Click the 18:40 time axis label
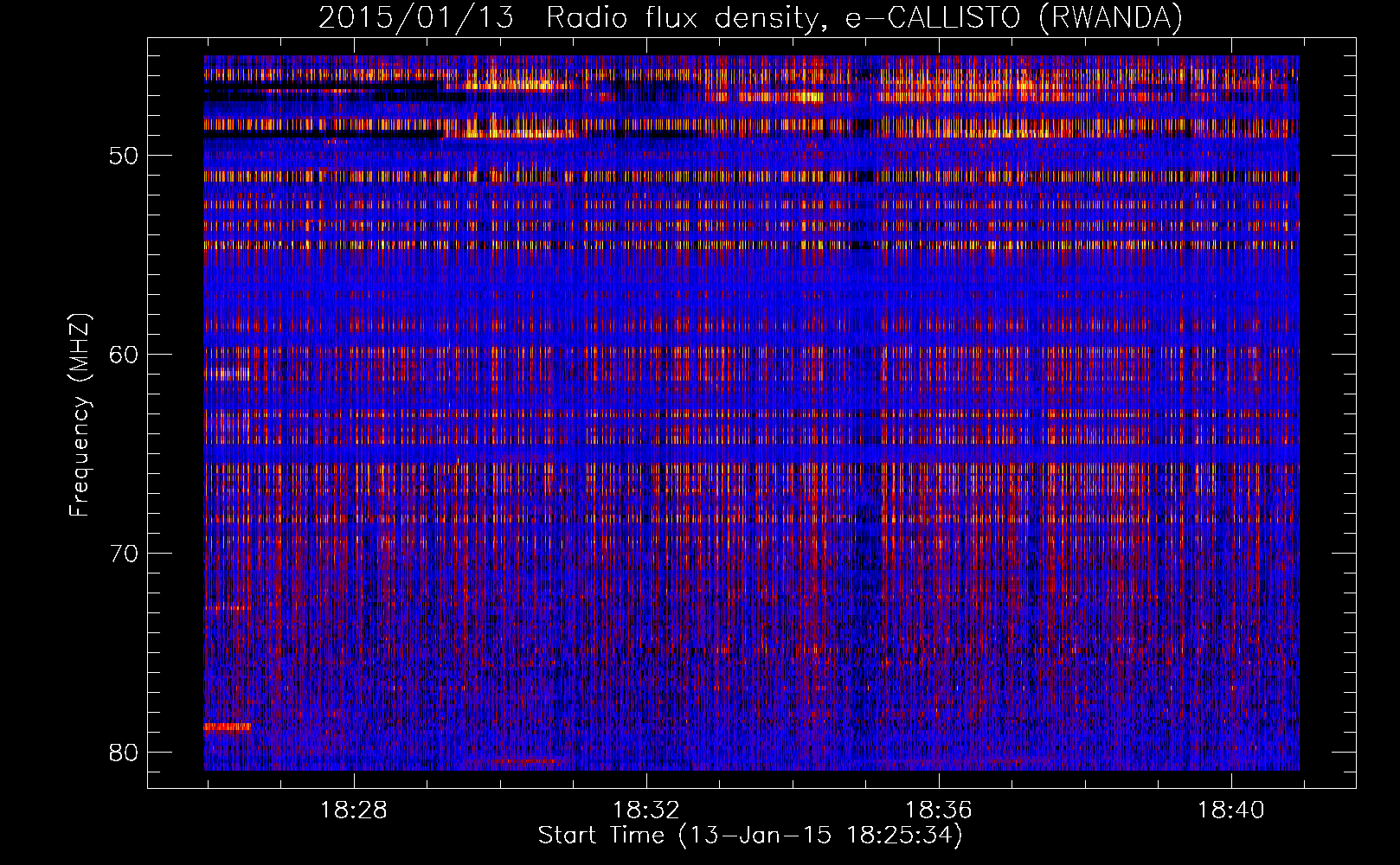Image resolution: width=1400 pixels, height=865 pixels. pyautogui.click(x=1230, y=811)
